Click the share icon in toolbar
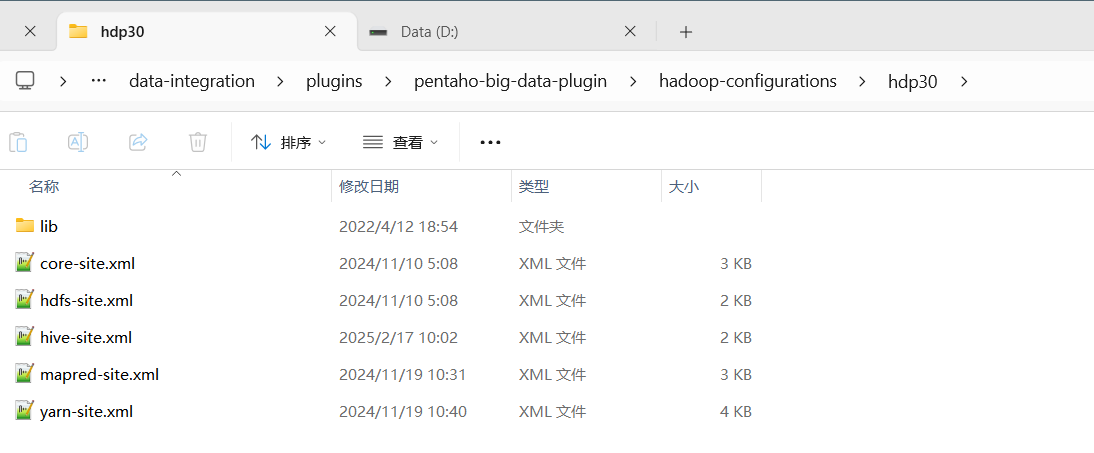Screen dimensions: 1094x453 click(138, 142)
